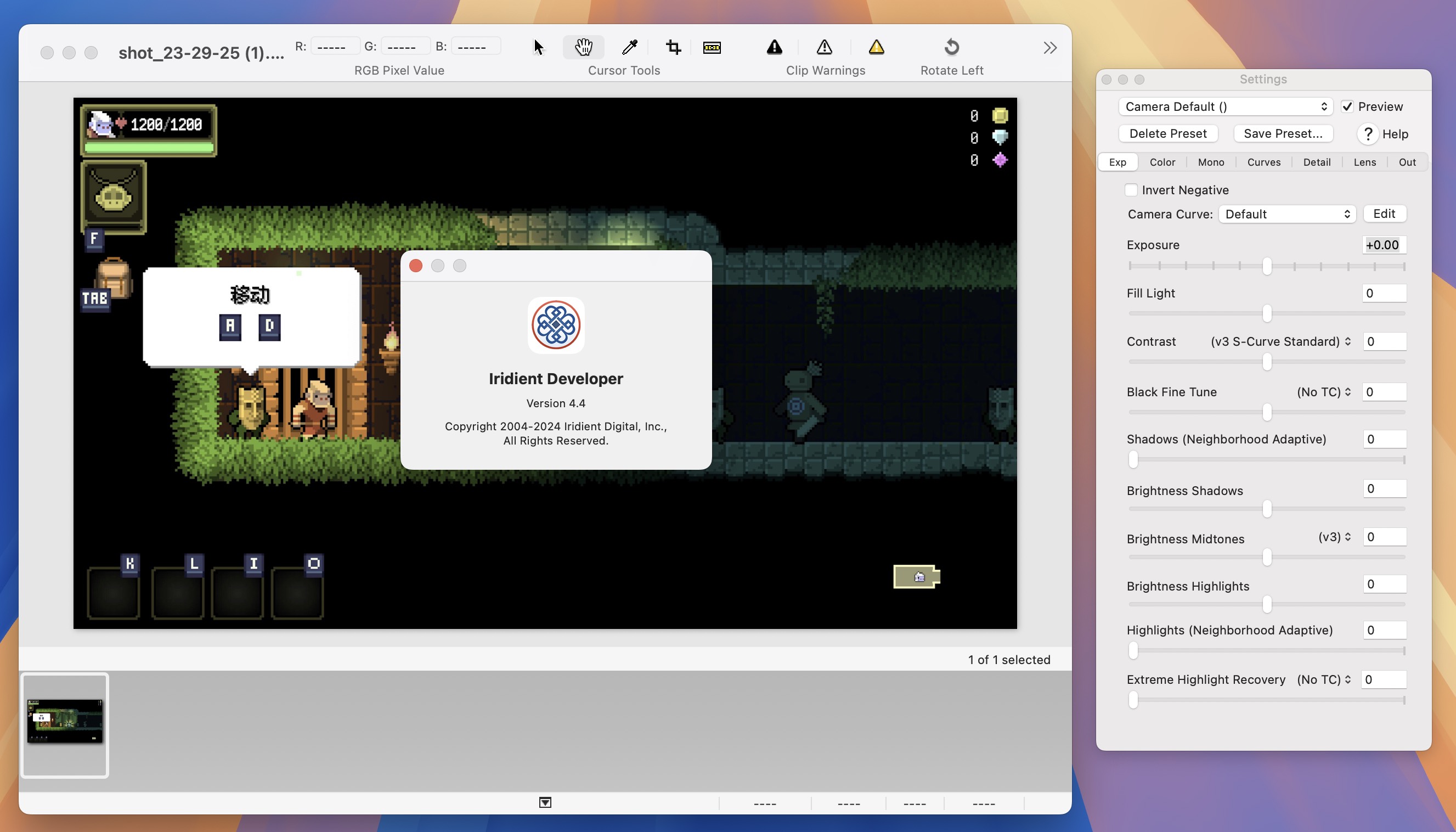The image size is (1456, 832).
Task: Open the Brightness Midtones v3 dropdown
Action: pos(1334,537)
